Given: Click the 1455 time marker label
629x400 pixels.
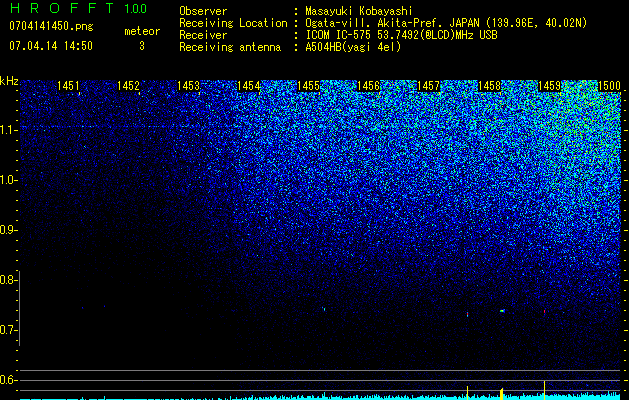Looking at the screenshot, I should pos(308,86).
